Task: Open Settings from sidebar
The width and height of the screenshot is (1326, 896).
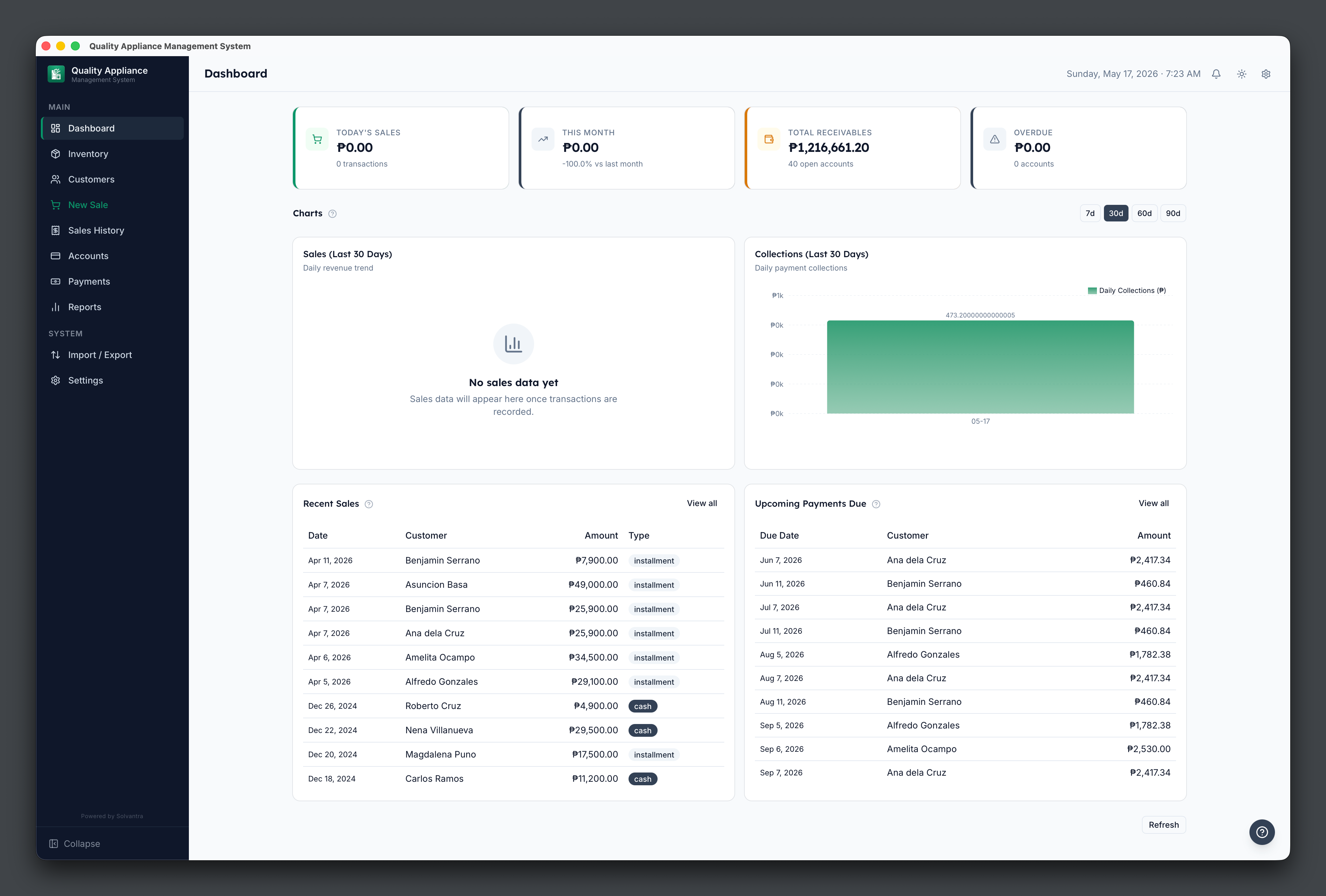Action: [112, 381]
